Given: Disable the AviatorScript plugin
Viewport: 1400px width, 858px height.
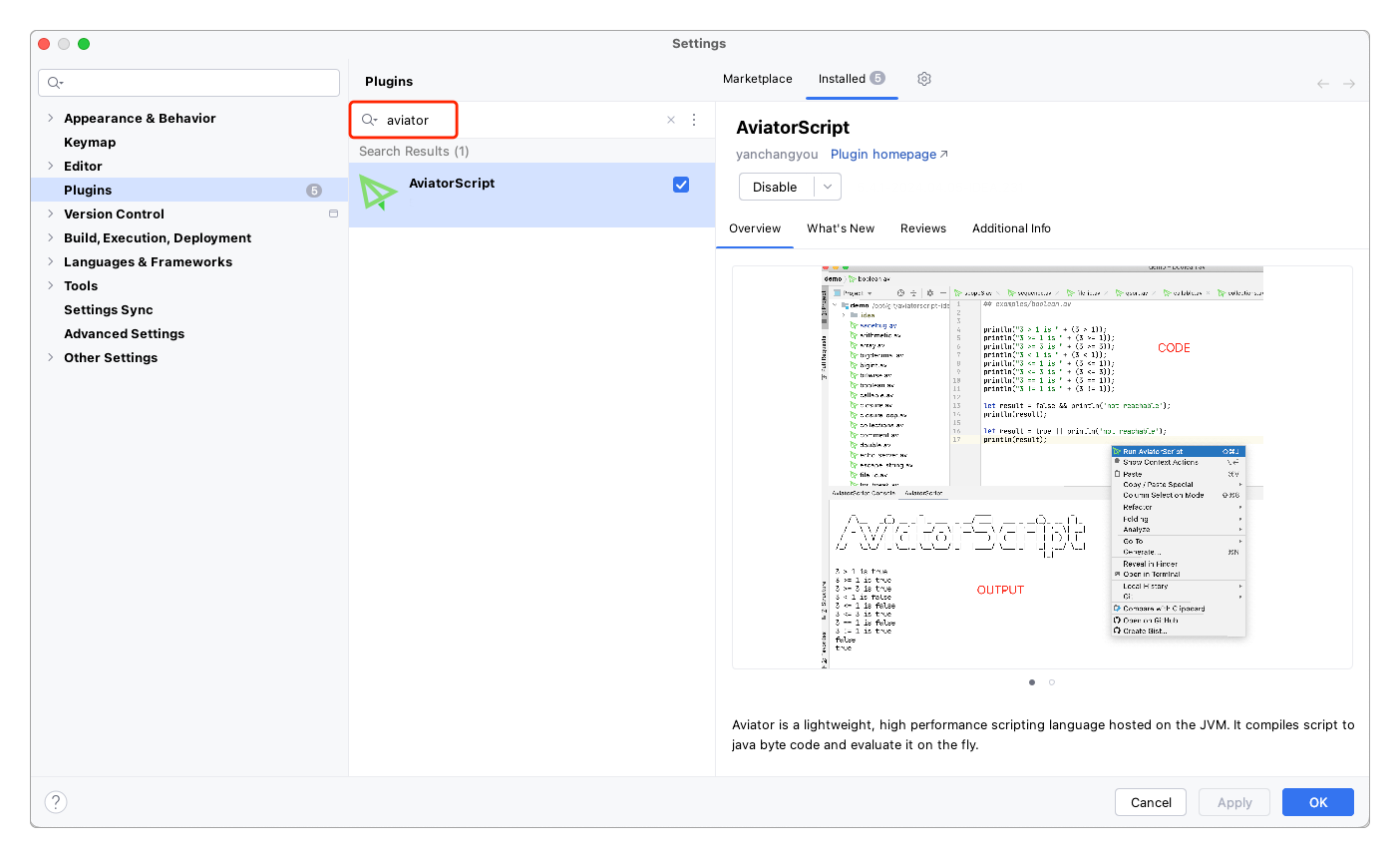Looking at the screenshot, I should pyautogui.click(x=776, y=187).
